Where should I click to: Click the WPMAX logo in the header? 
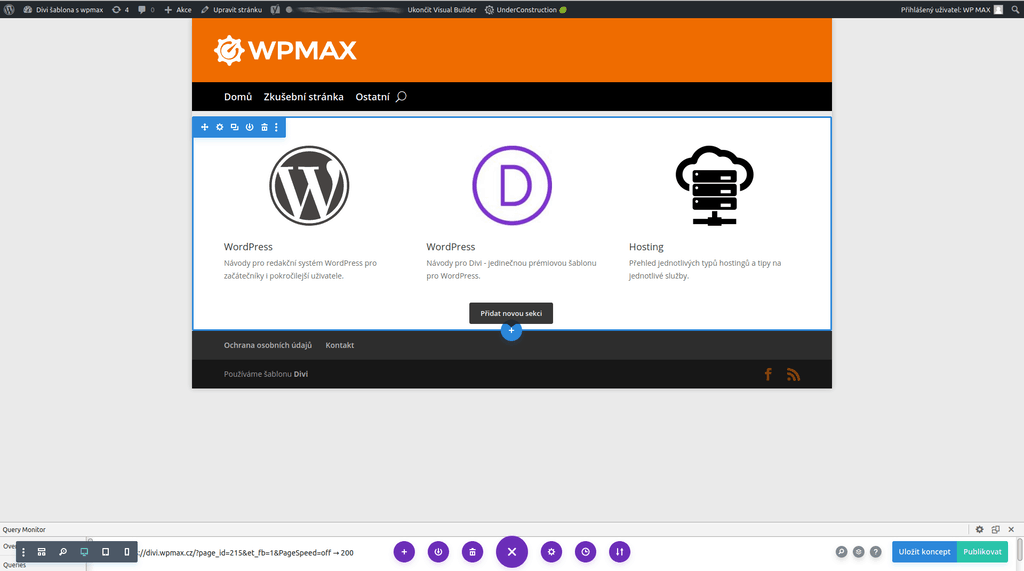tap(285, 50)
